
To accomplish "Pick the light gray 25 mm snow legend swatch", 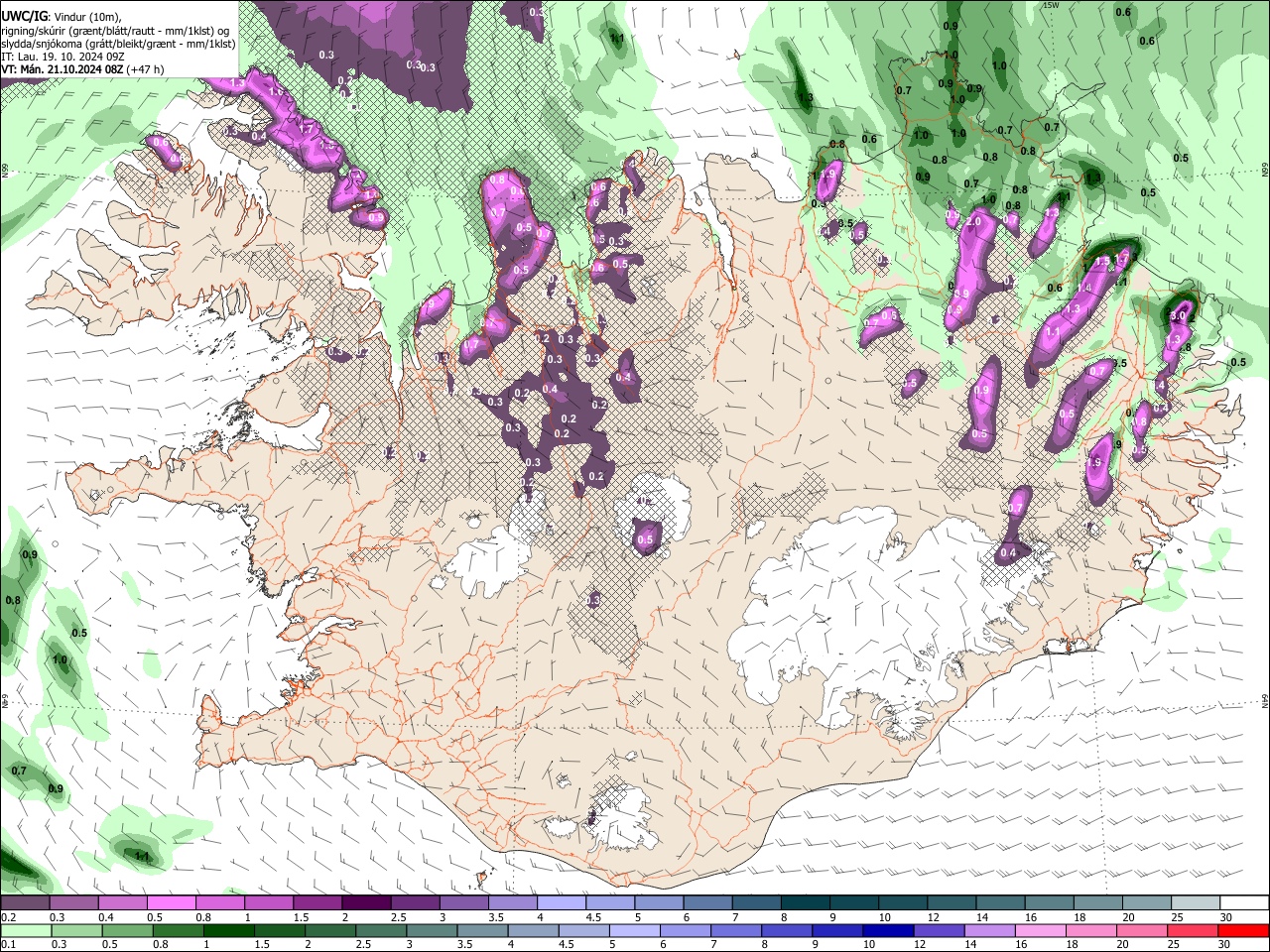I will click(1194, 903).
